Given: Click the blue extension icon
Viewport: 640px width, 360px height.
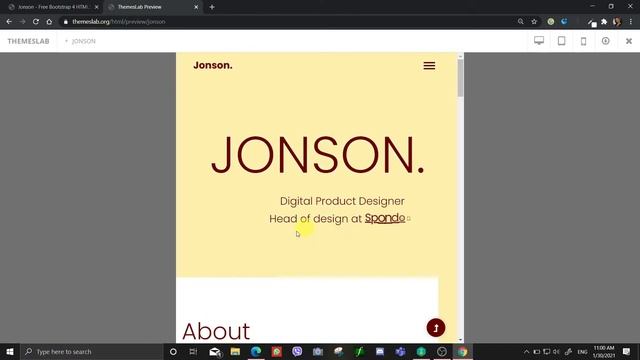Looking at the screenshot, I should point(564,22).
